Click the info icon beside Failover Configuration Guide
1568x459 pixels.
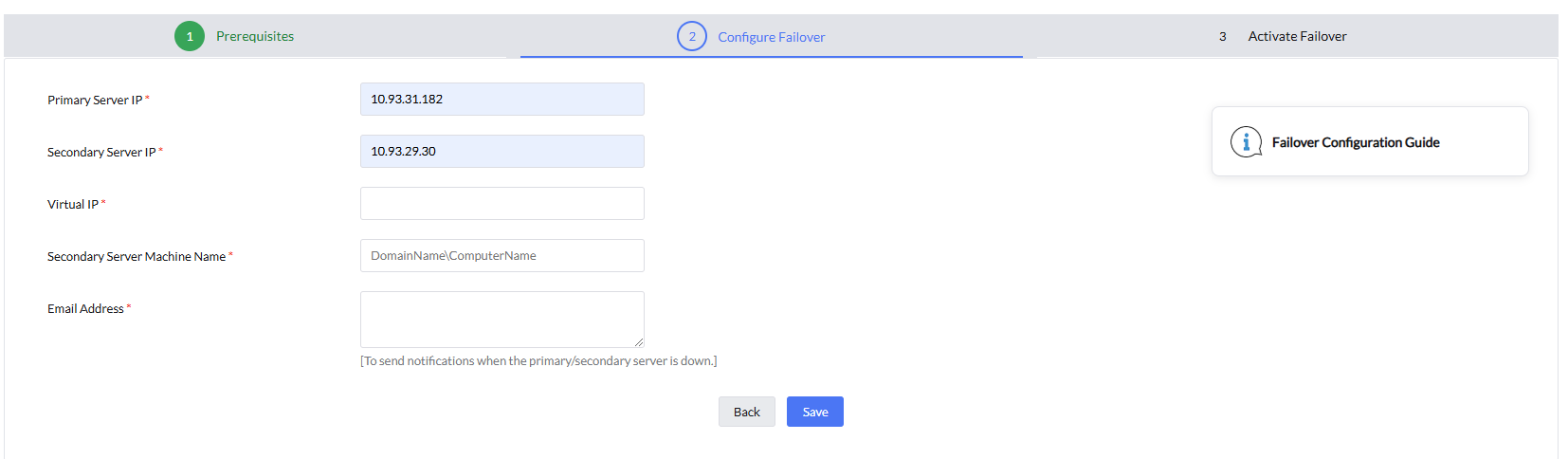pos(1246,142)
